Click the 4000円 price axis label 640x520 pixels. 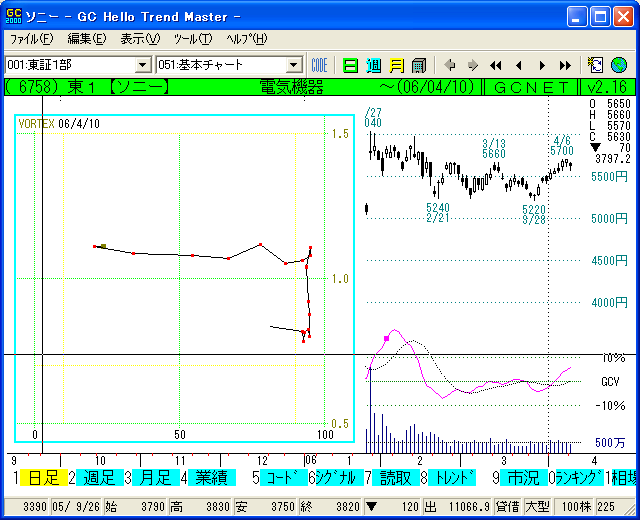[609, 302]
